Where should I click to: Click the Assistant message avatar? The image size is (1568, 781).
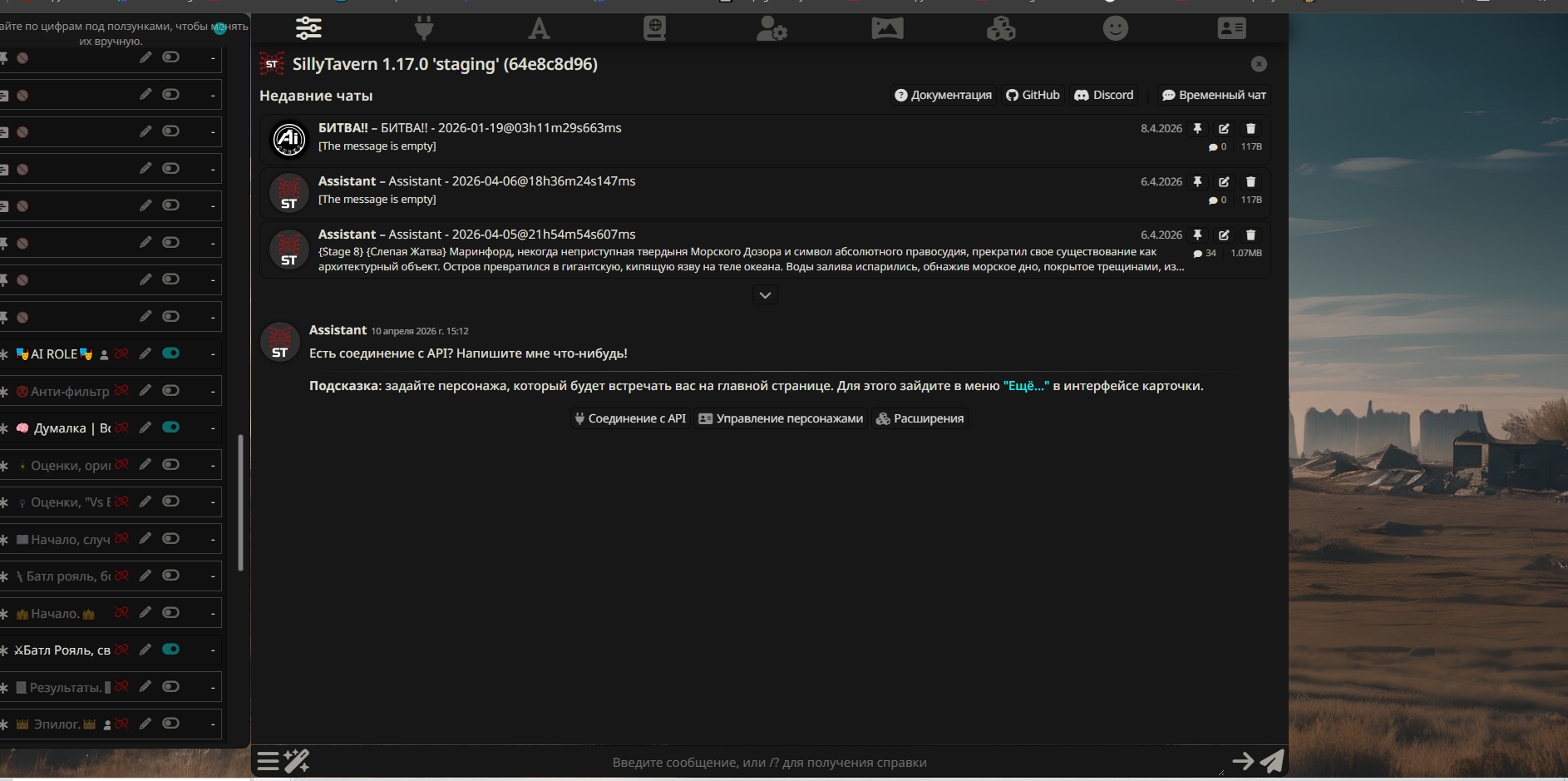click(280, 342)
